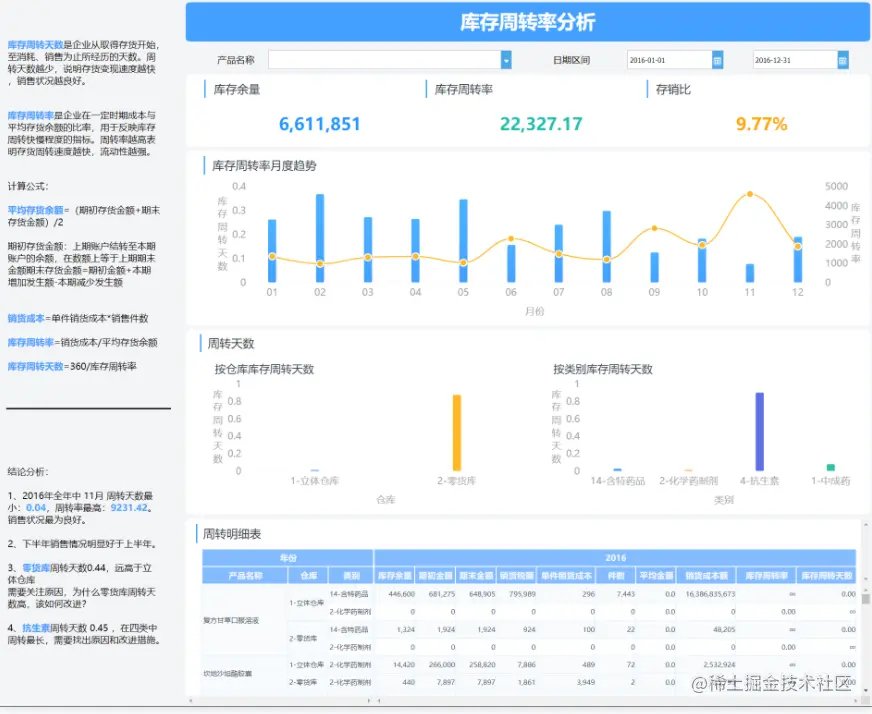Select the cell 48,205

coord(724,629)
